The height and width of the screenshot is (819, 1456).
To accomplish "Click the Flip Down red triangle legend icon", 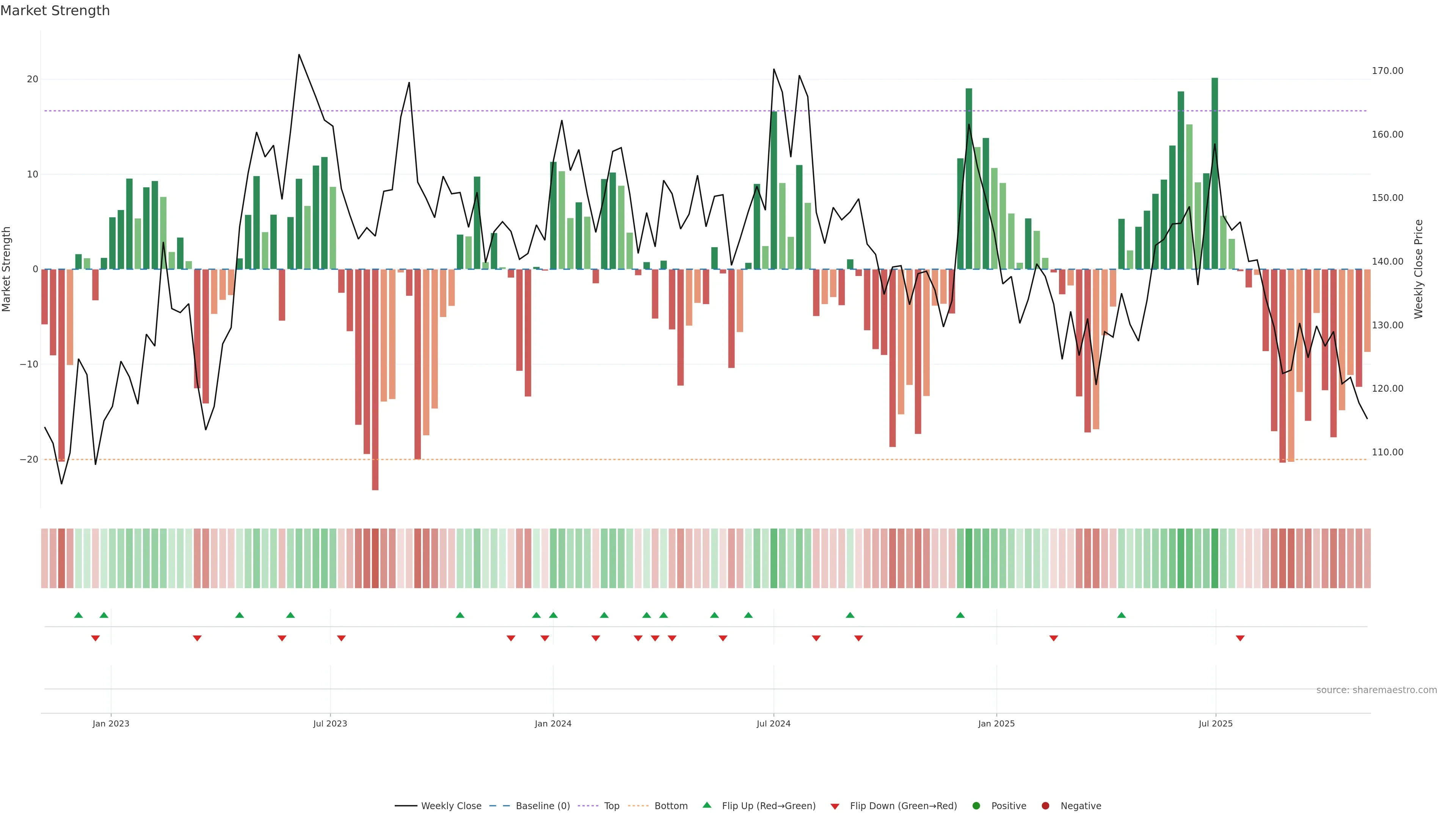I will tap(835, 806).
